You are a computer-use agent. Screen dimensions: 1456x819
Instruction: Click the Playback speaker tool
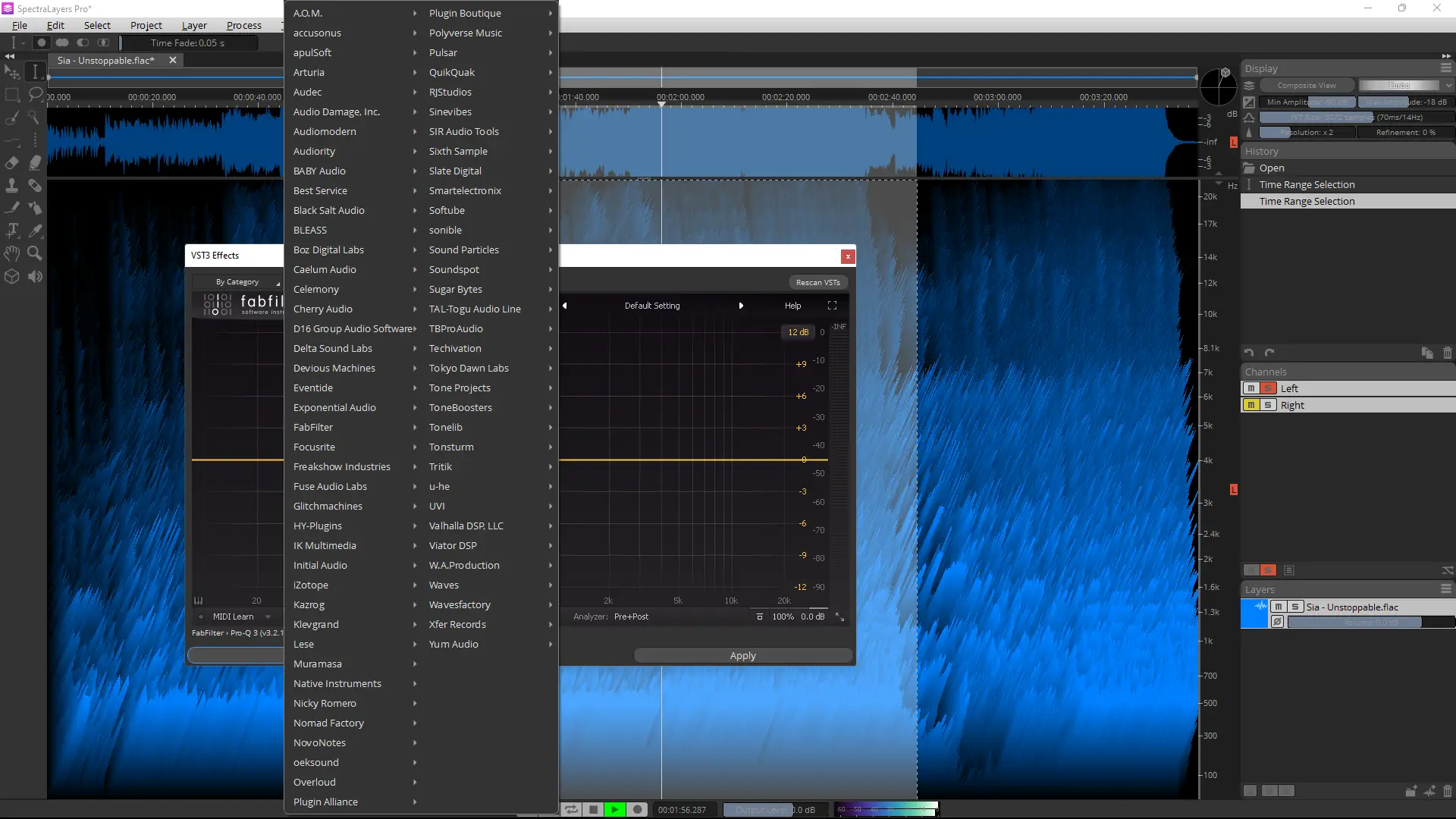coord(35,277)
